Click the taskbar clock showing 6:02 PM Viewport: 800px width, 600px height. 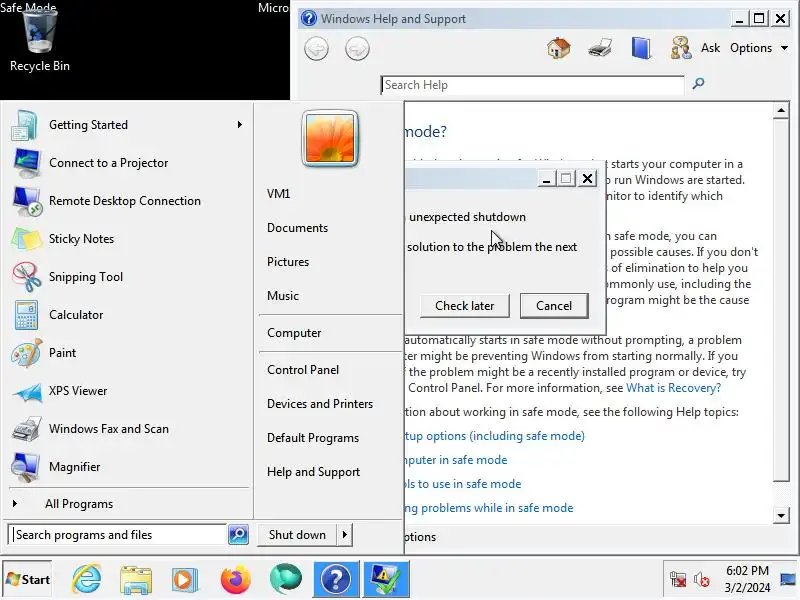pyautogui.click(x=747, y=579)
